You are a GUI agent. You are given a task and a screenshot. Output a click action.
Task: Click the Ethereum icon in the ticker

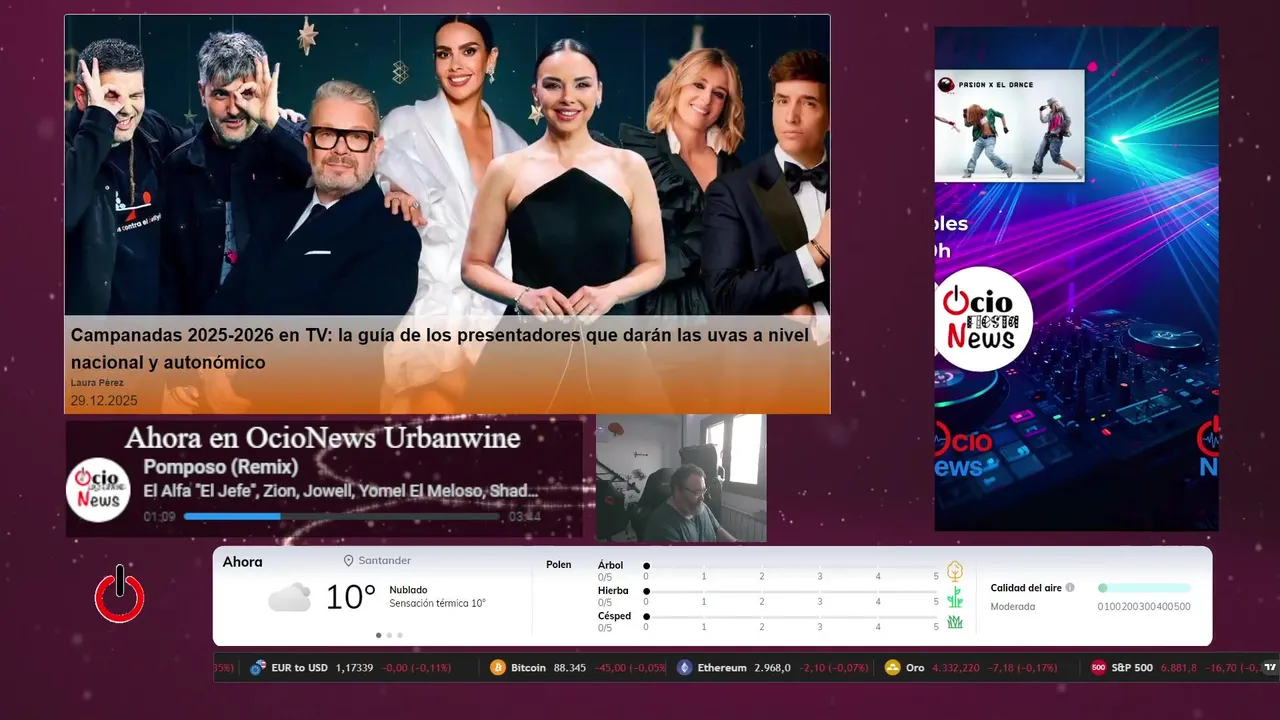685,667
